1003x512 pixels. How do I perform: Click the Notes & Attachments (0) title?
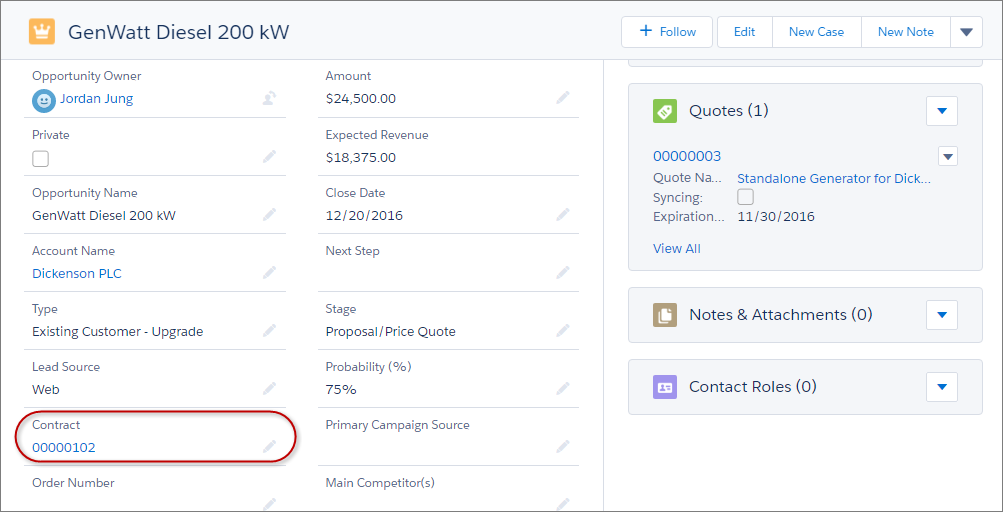pos(781,315)
